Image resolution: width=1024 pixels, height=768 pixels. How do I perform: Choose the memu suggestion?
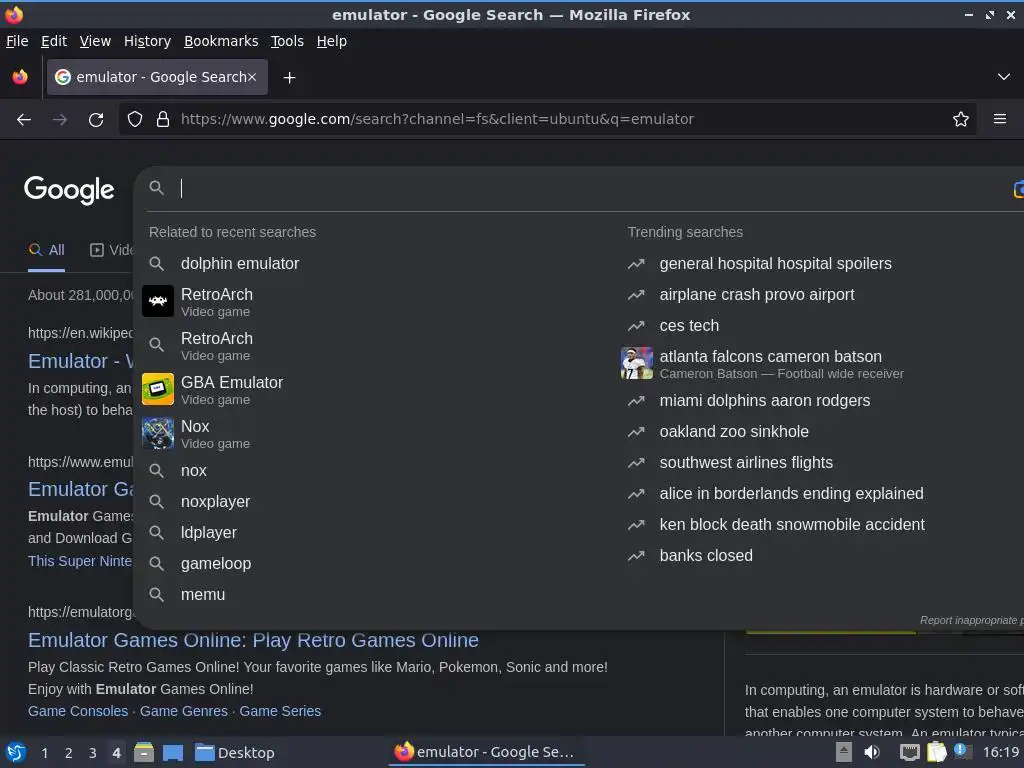(x=203, y=595)
